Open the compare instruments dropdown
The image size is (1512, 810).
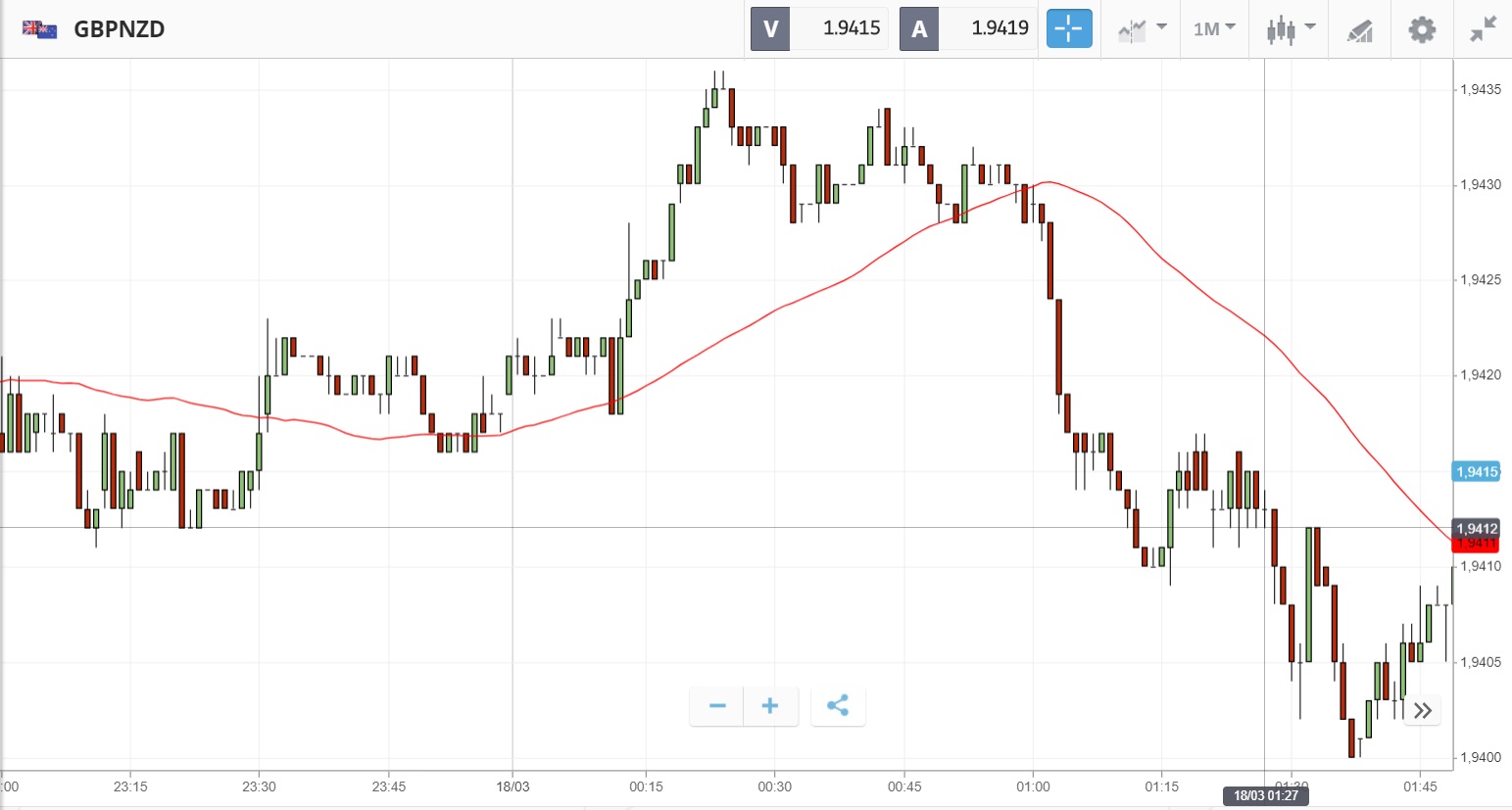tap(1142, 28)
